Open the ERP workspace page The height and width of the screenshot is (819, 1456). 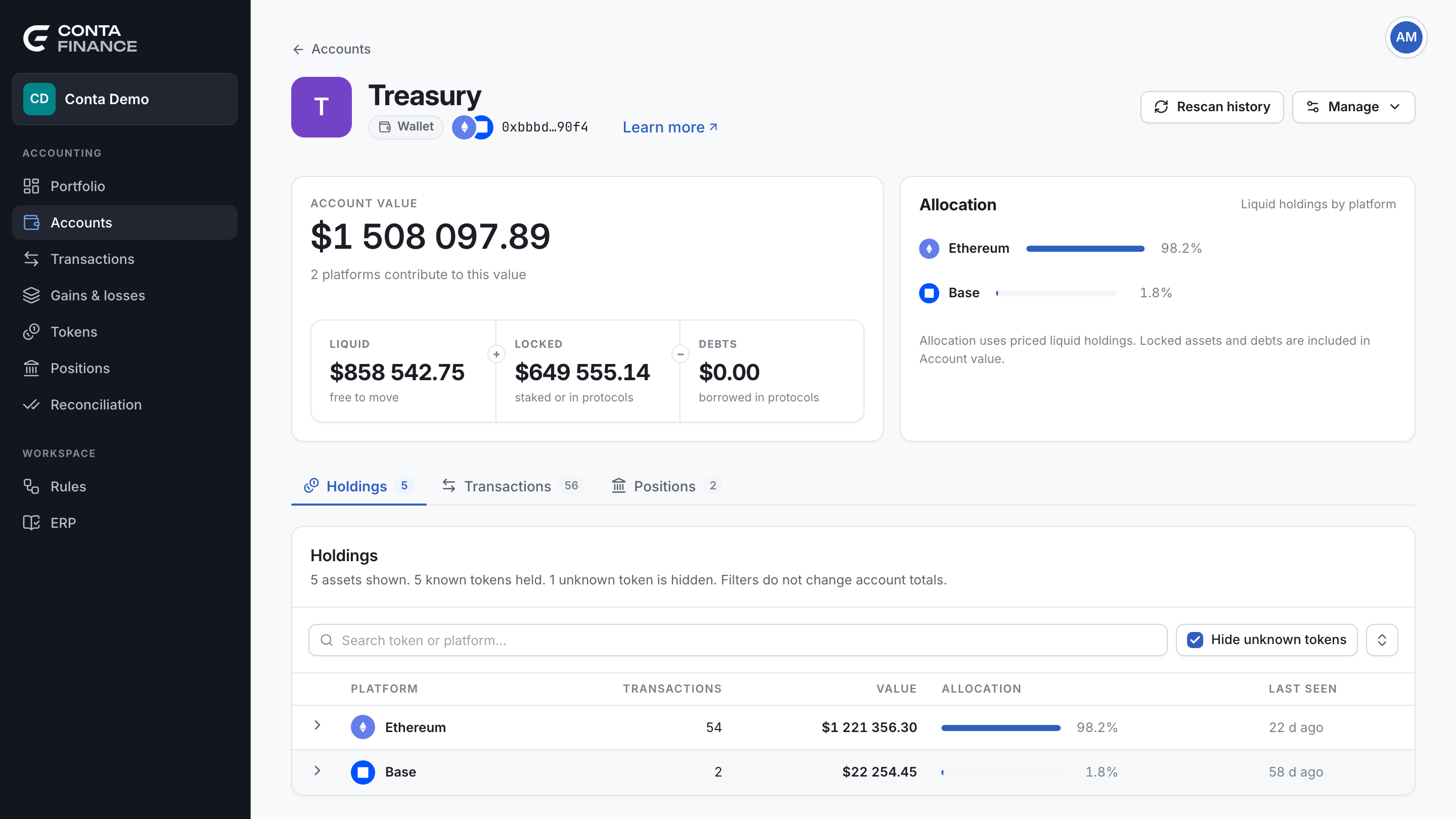point(124,523)
